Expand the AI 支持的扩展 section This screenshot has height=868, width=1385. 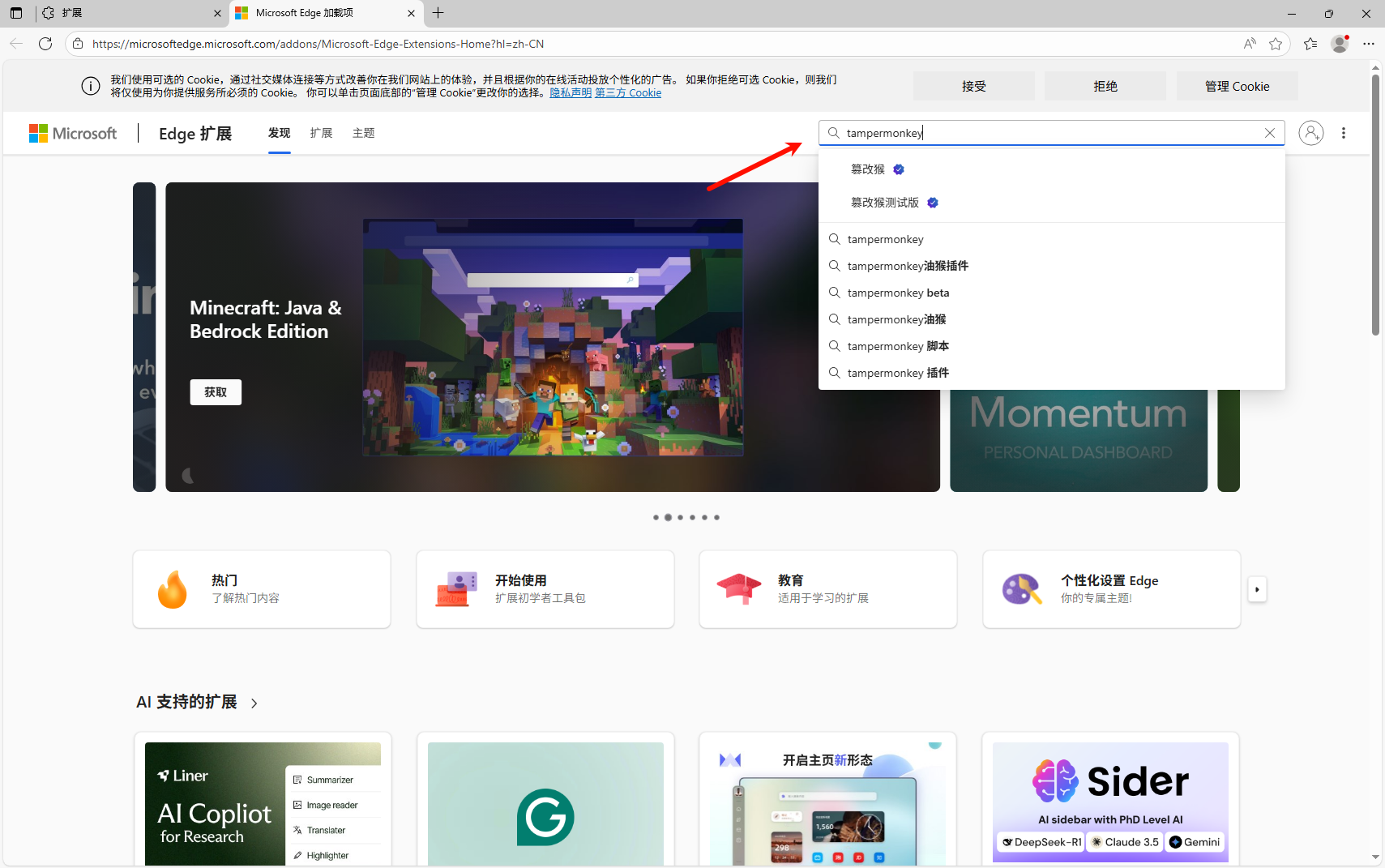(254, 703)
